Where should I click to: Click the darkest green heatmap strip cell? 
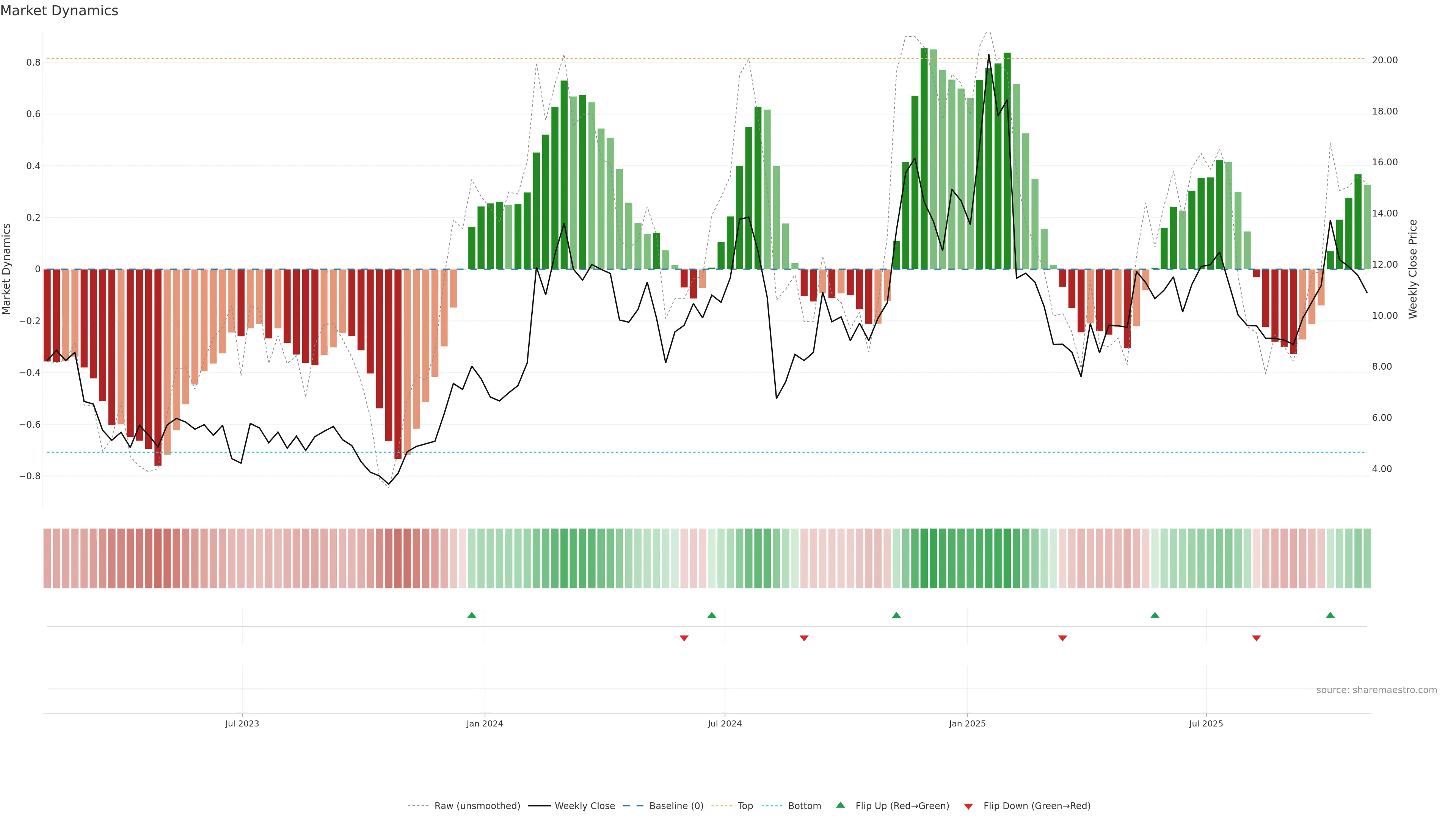(x=924, y=559)
